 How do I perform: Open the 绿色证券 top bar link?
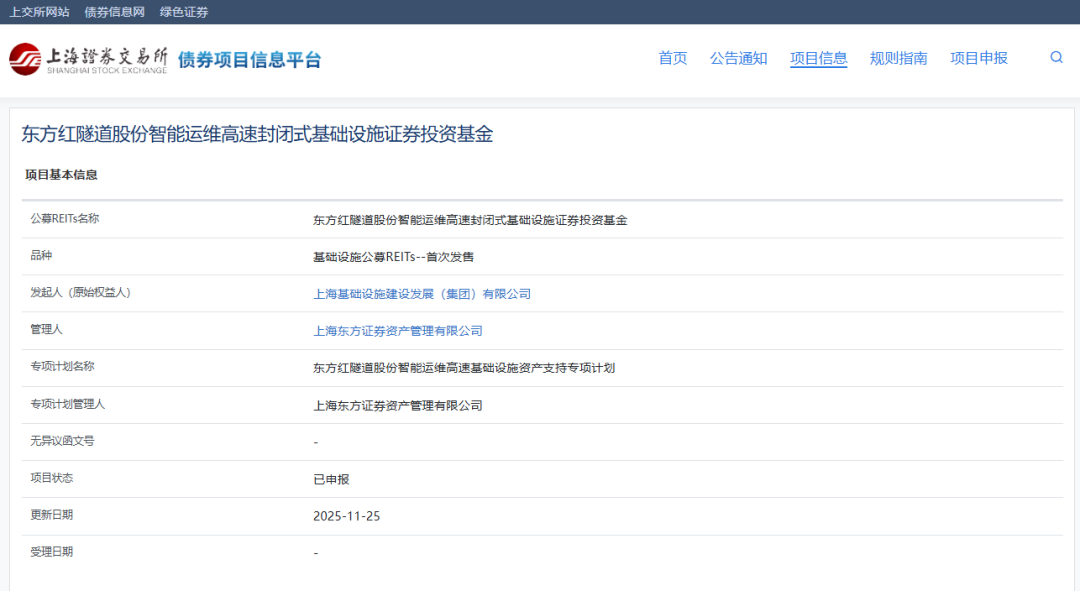point(183,12)
